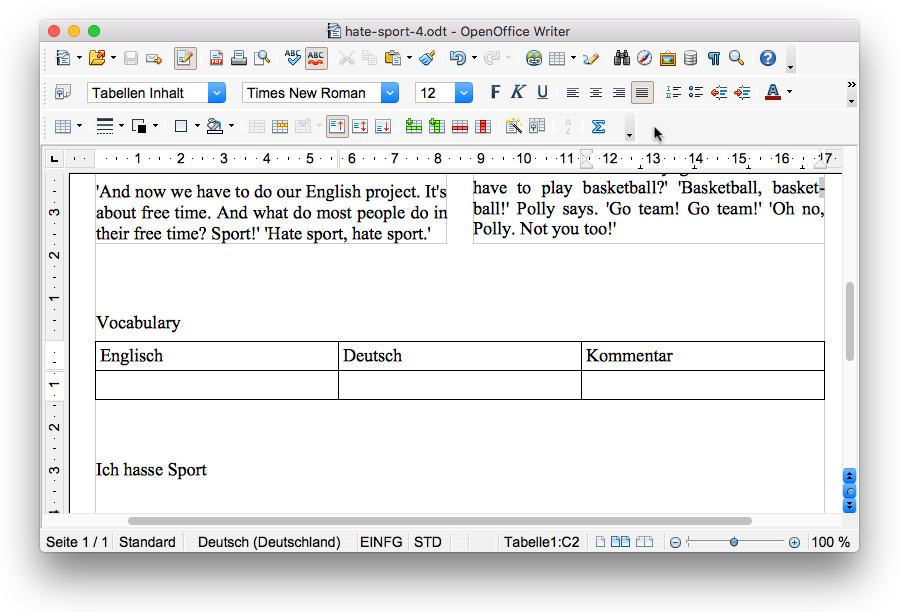Insert Sum formula in the cell
Viewport: 899px width, 612px height.
[598, 126]
